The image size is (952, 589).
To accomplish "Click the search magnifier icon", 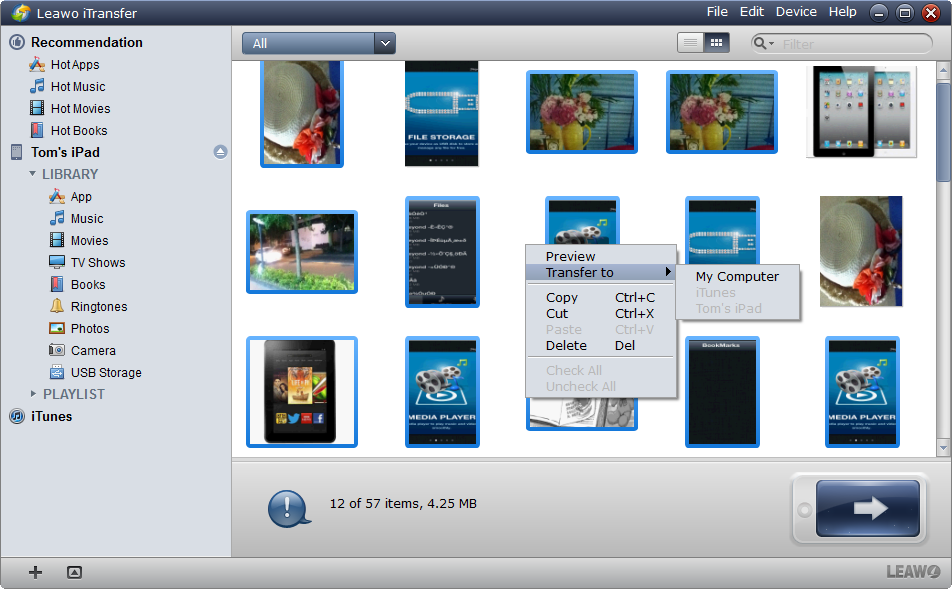I will tap(760, 43).
